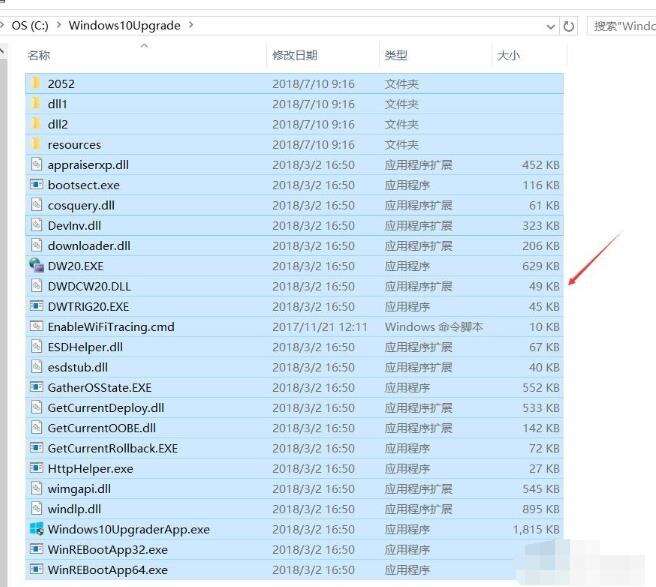656x587 pixels.
Task: Click the 895 KB size value
Action: 541,509
